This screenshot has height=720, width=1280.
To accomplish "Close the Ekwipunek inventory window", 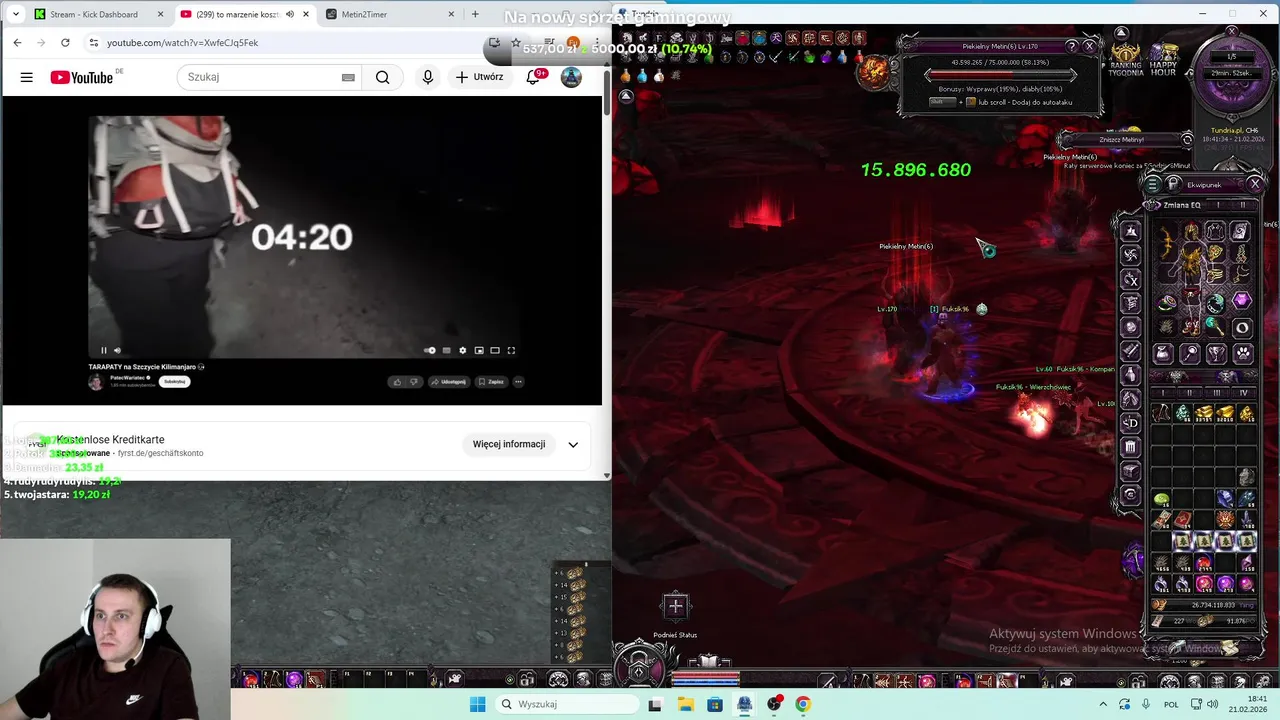I will pyautogui.click(x=1255, y=184).
